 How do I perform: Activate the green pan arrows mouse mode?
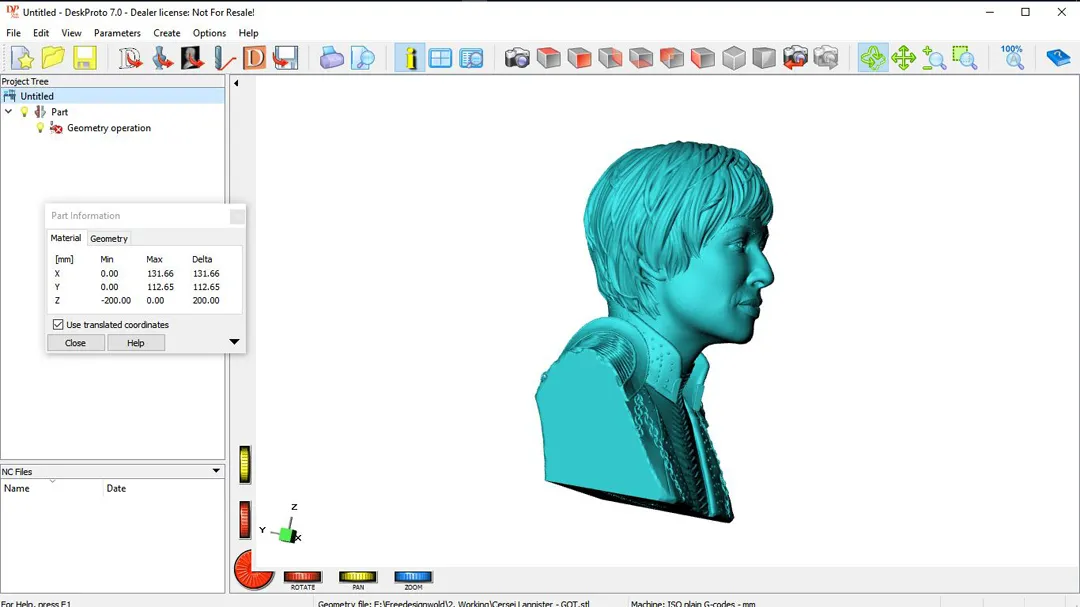pos(903,58)
